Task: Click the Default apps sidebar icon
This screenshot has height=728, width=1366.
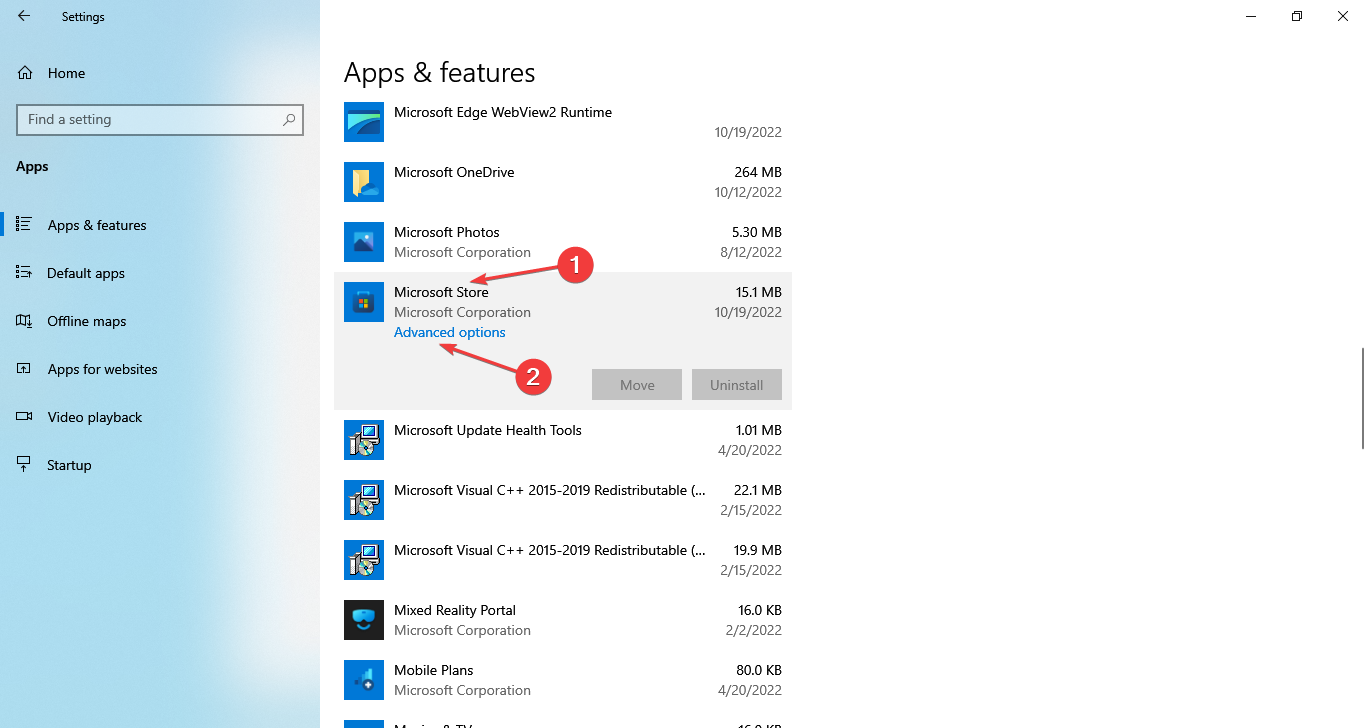Action: coord(25,273)
